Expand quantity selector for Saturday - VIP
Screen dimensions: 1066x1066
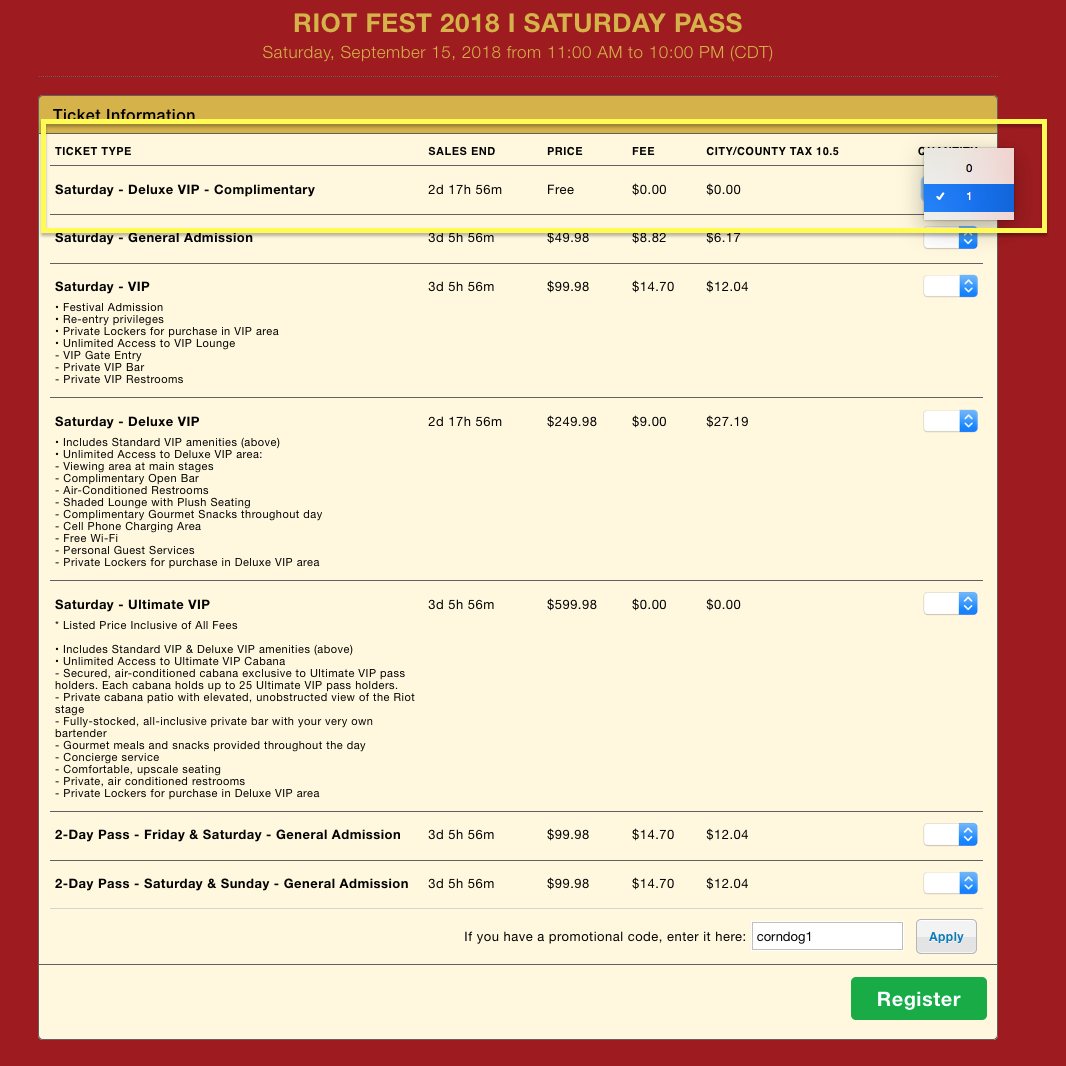950,286
